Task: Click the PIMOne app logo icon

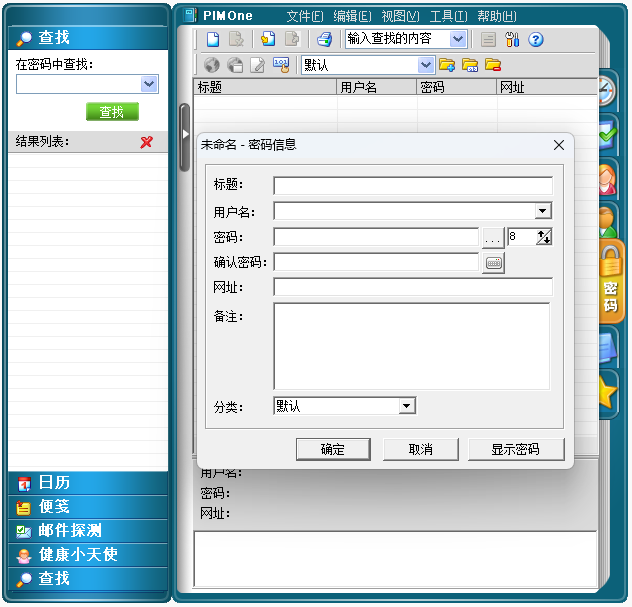Action: coord(190,15)
